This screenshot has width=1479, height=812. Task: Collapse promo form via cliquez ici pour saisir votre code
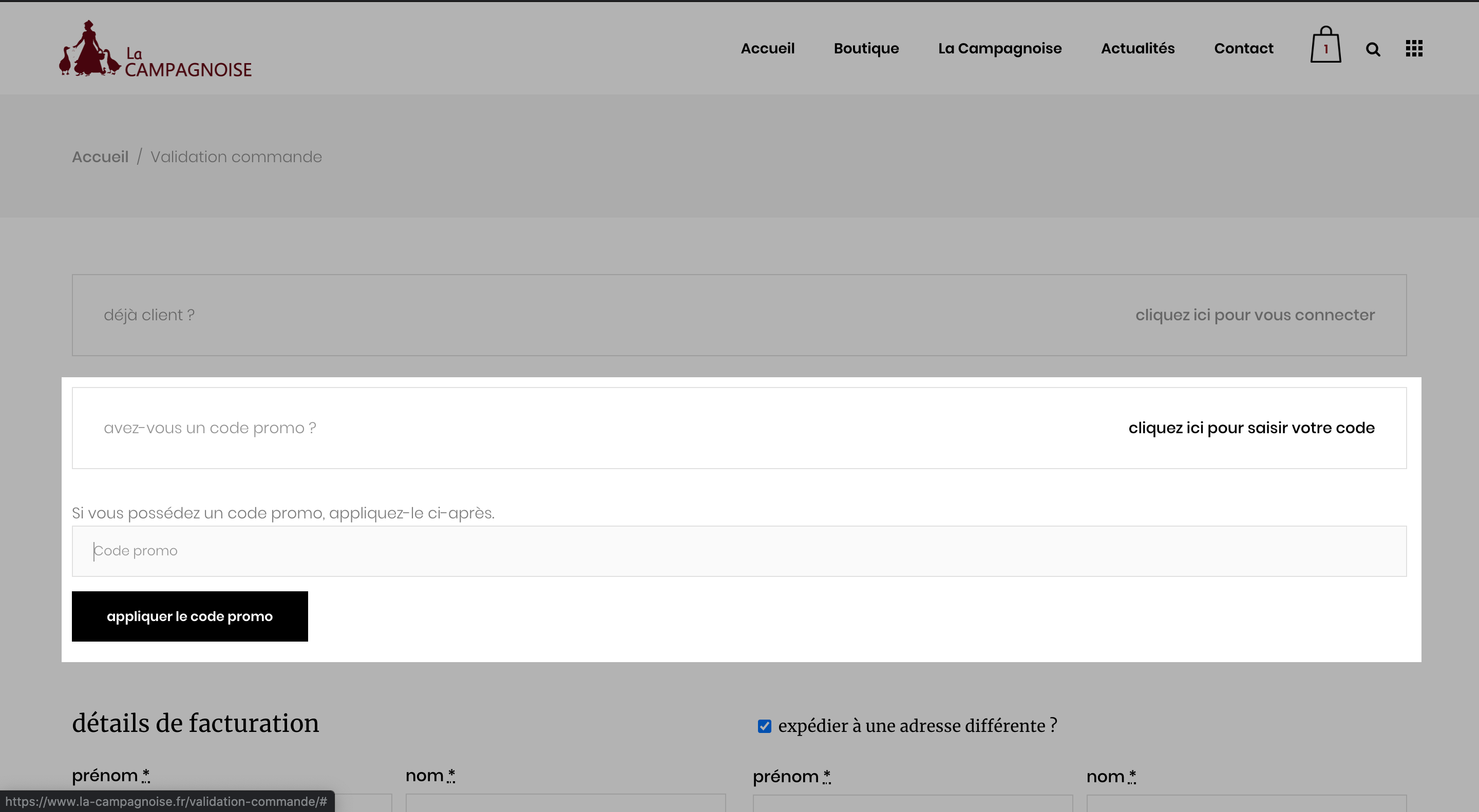click(1251, 428)
